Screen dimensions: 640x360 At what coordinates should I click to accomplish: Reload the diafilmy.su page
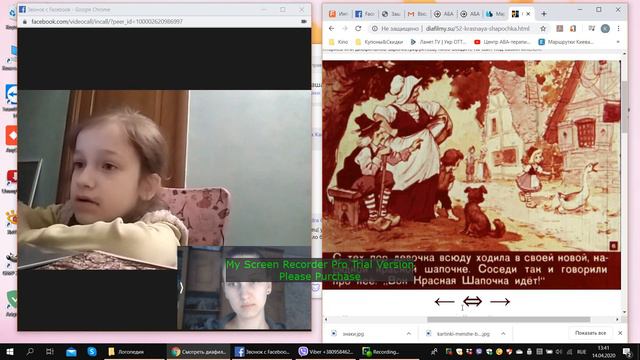click(358, 29)
